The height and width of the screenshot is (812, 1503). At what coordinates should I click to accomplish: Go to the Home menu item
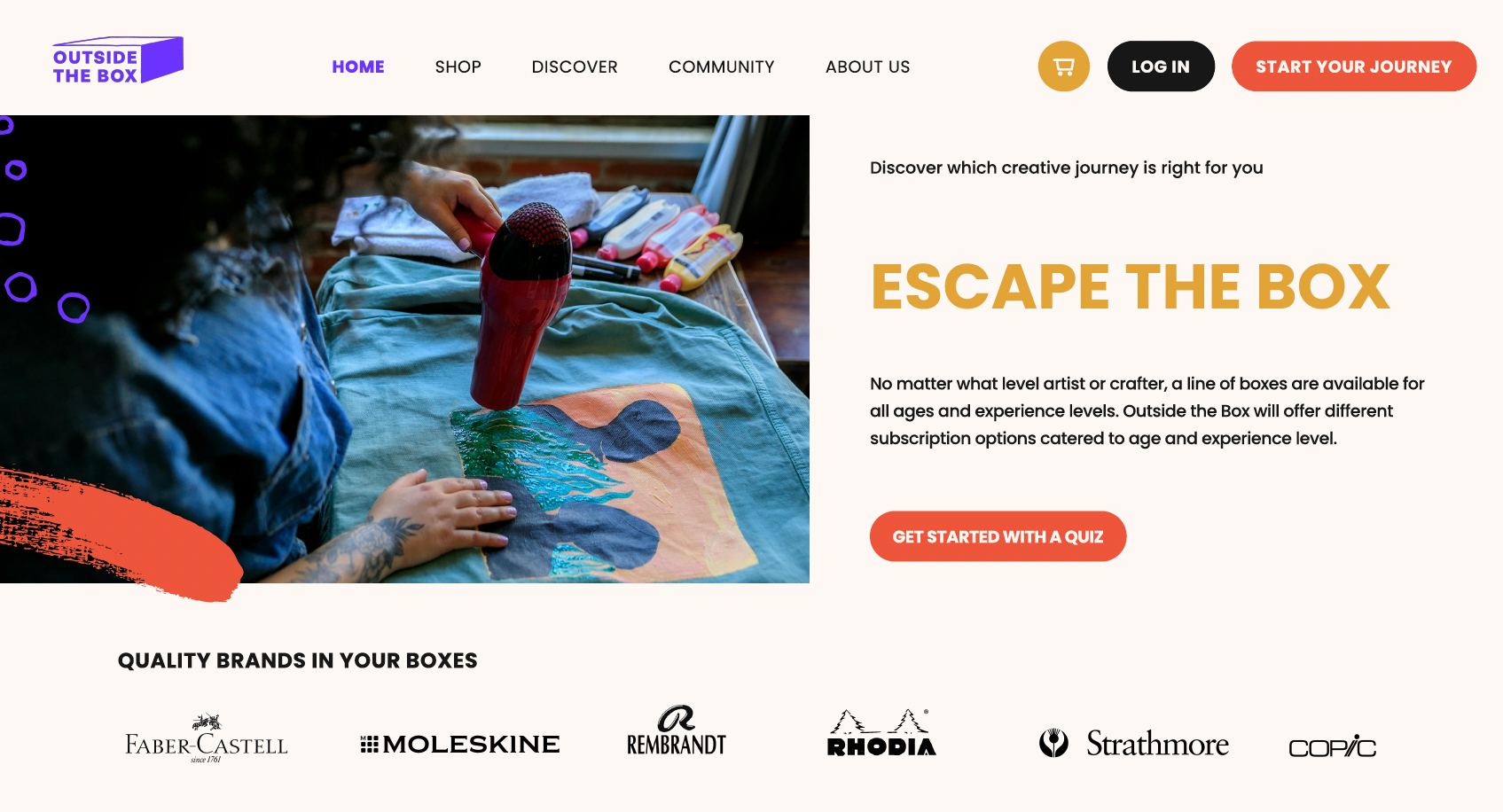click(x=358, y=66)
